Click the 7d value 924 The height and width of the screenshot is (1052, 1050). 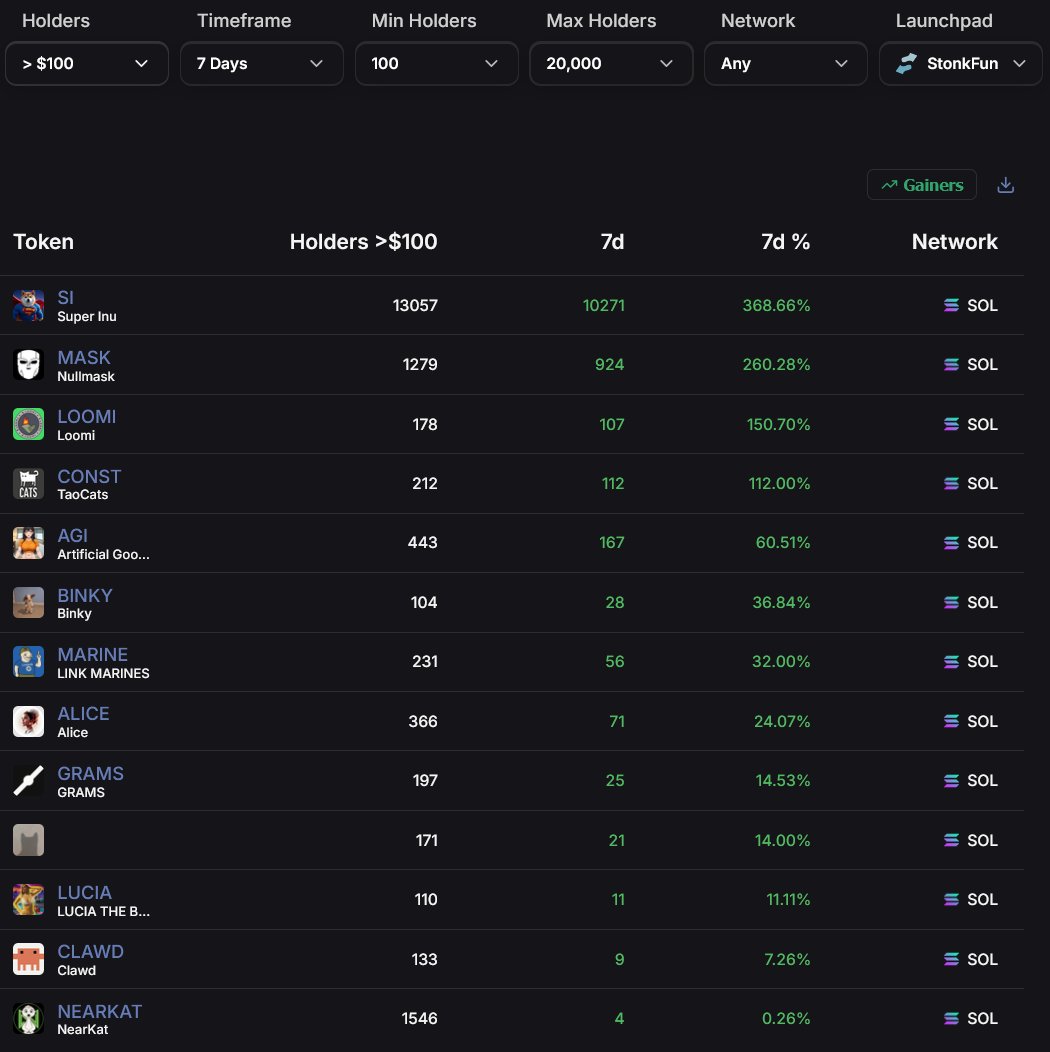tap(609, 365)
